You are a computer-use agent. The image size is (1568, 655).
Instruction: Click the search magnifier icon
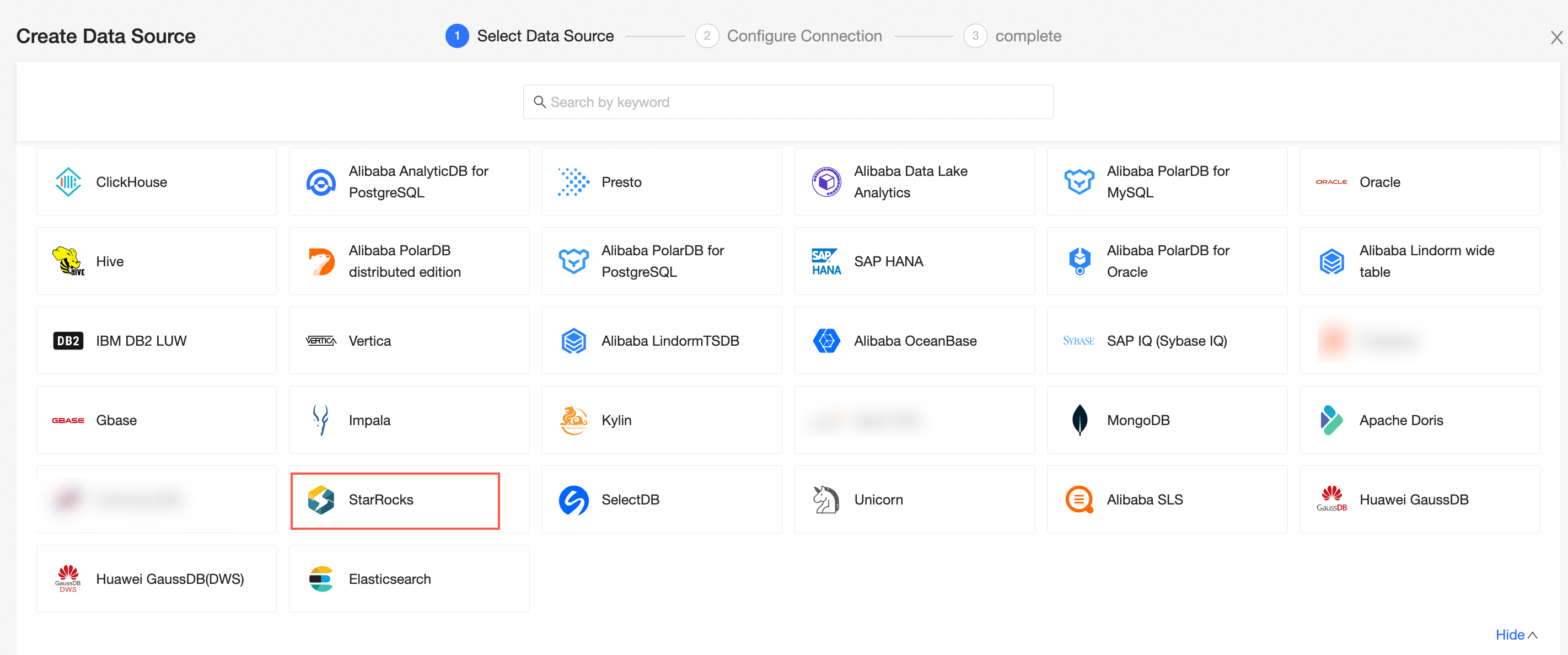(539, 101)
